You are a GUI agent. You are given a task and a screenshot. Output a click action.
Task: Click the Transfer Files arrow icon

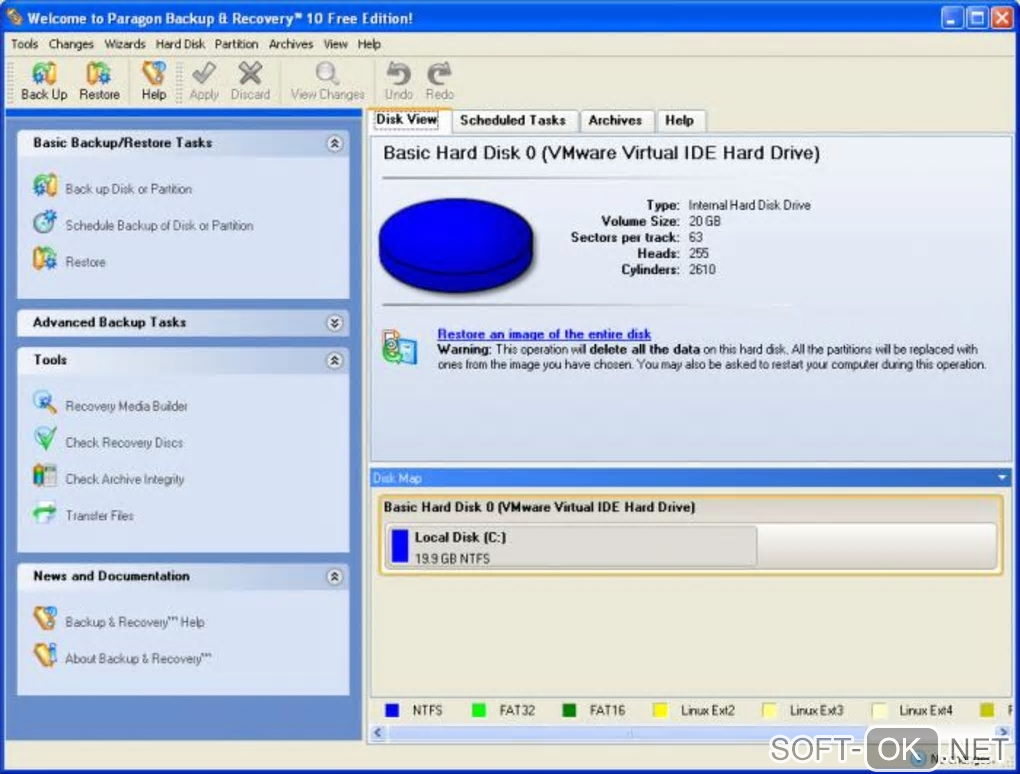click(45, 513)
